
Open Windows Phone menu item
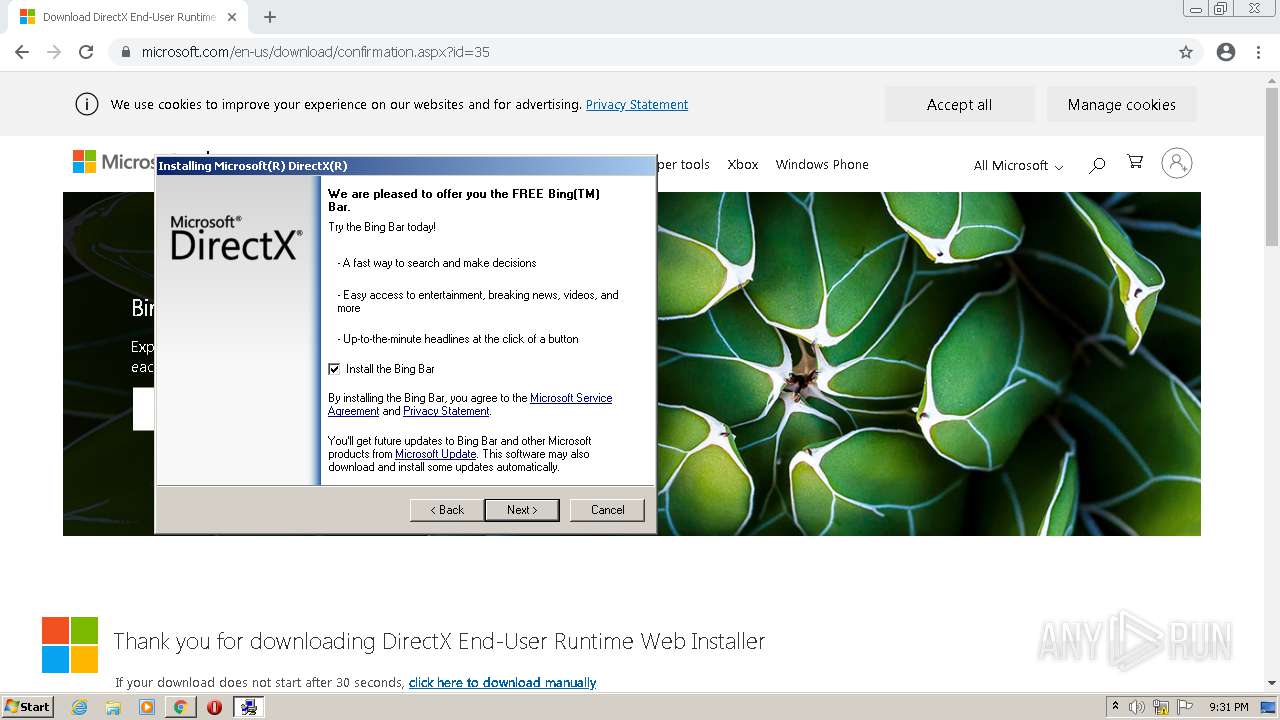pos(822,164)
